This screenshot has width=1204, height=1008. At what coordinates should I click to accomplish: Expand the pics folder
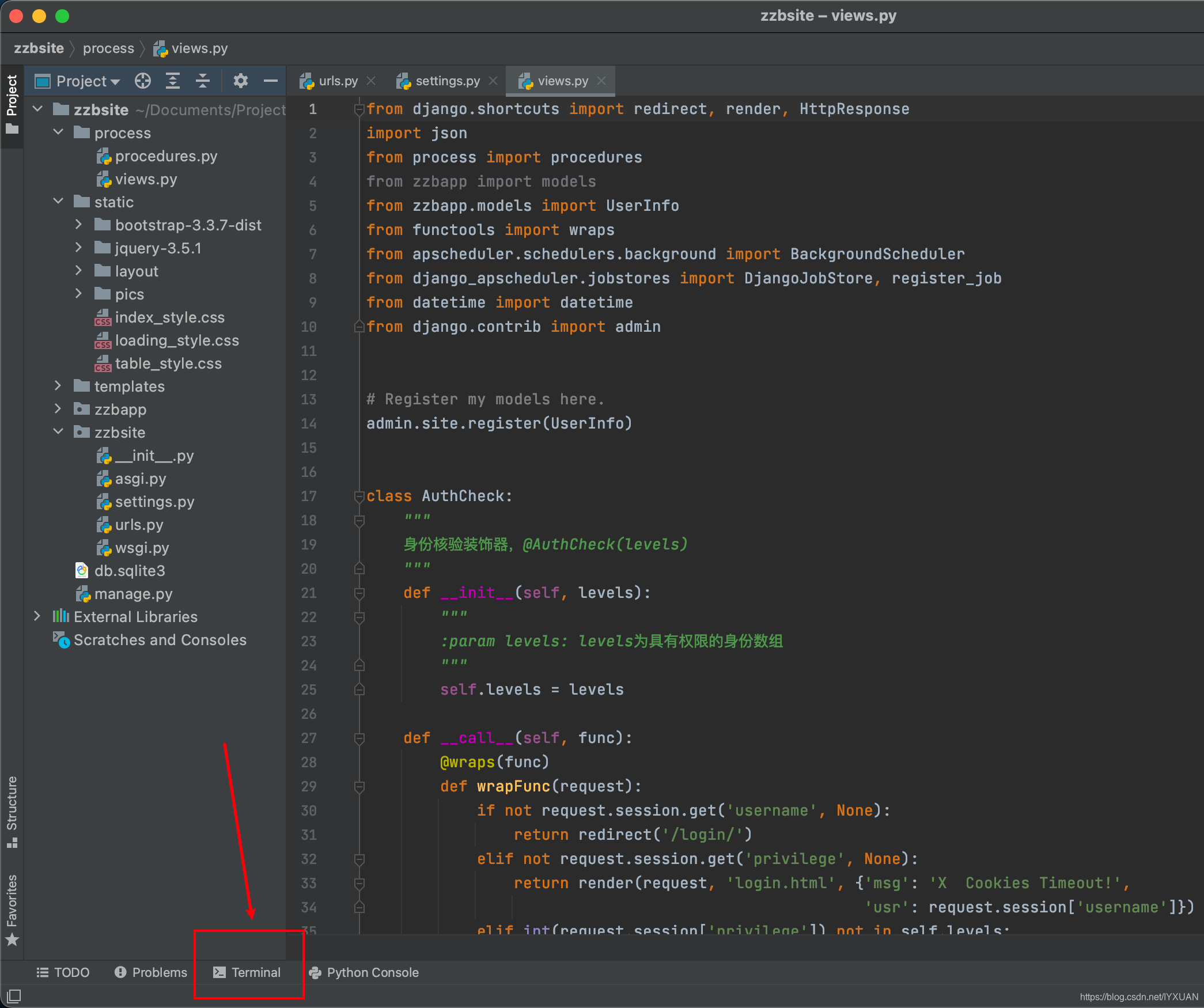(x=79, y=294)
